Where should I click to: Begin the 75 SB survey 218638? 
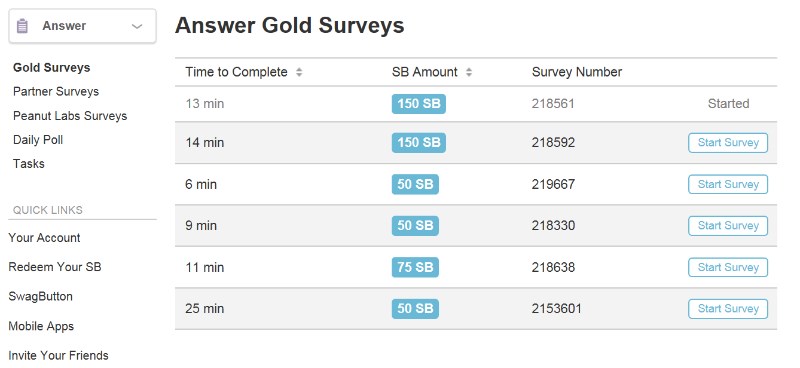click(x=728, y=267)
